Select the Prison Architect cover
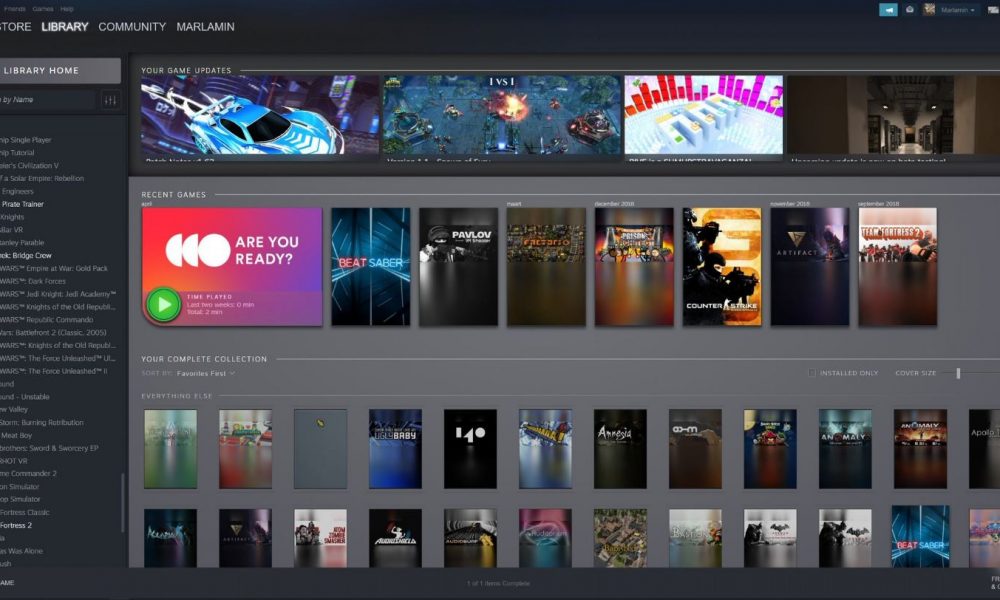Viewport: 1000px width, 600px height. point(634,267)
